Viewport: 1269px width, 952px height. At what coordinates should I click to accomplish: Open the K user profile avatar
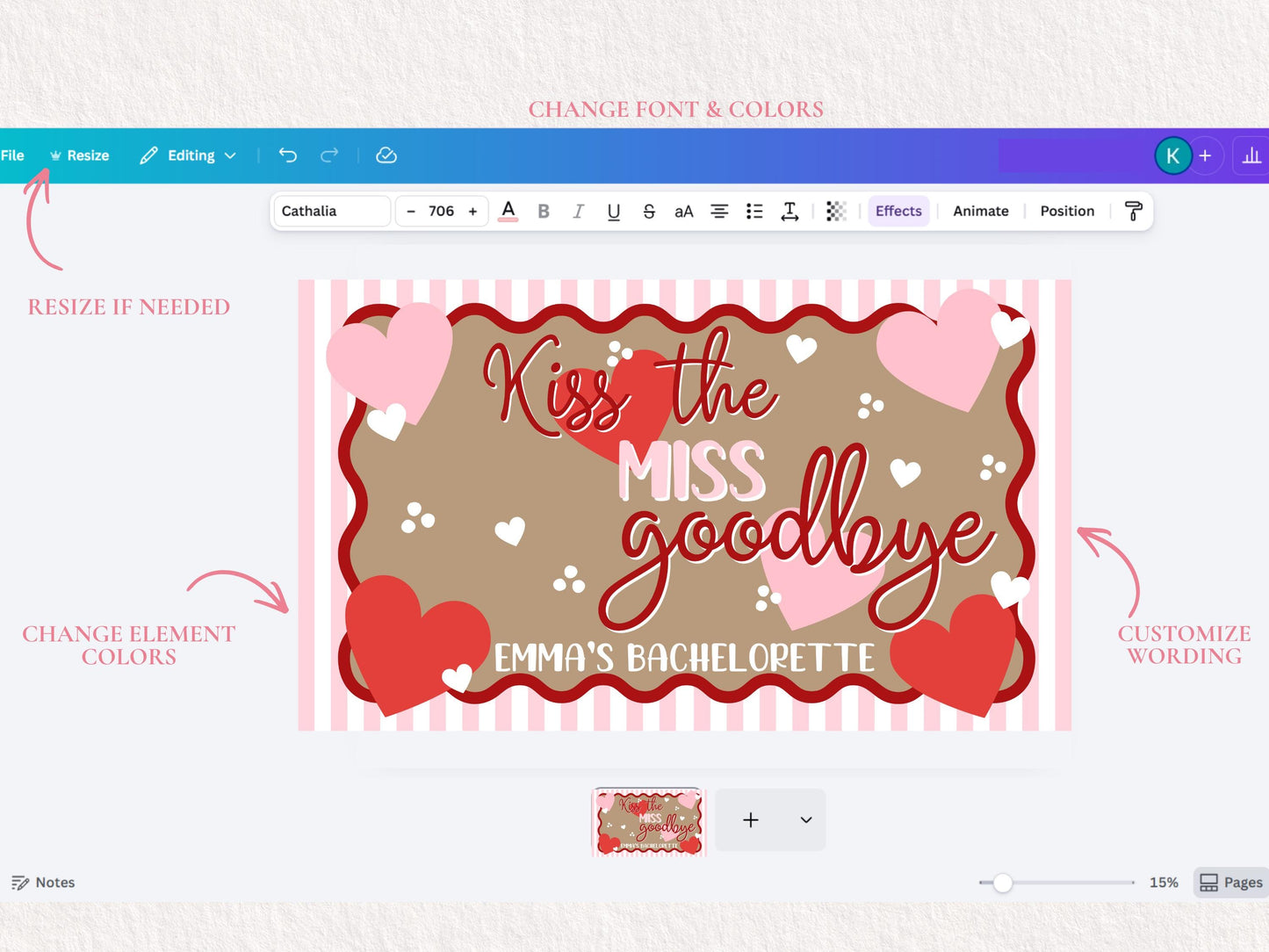coord(1172,156)
